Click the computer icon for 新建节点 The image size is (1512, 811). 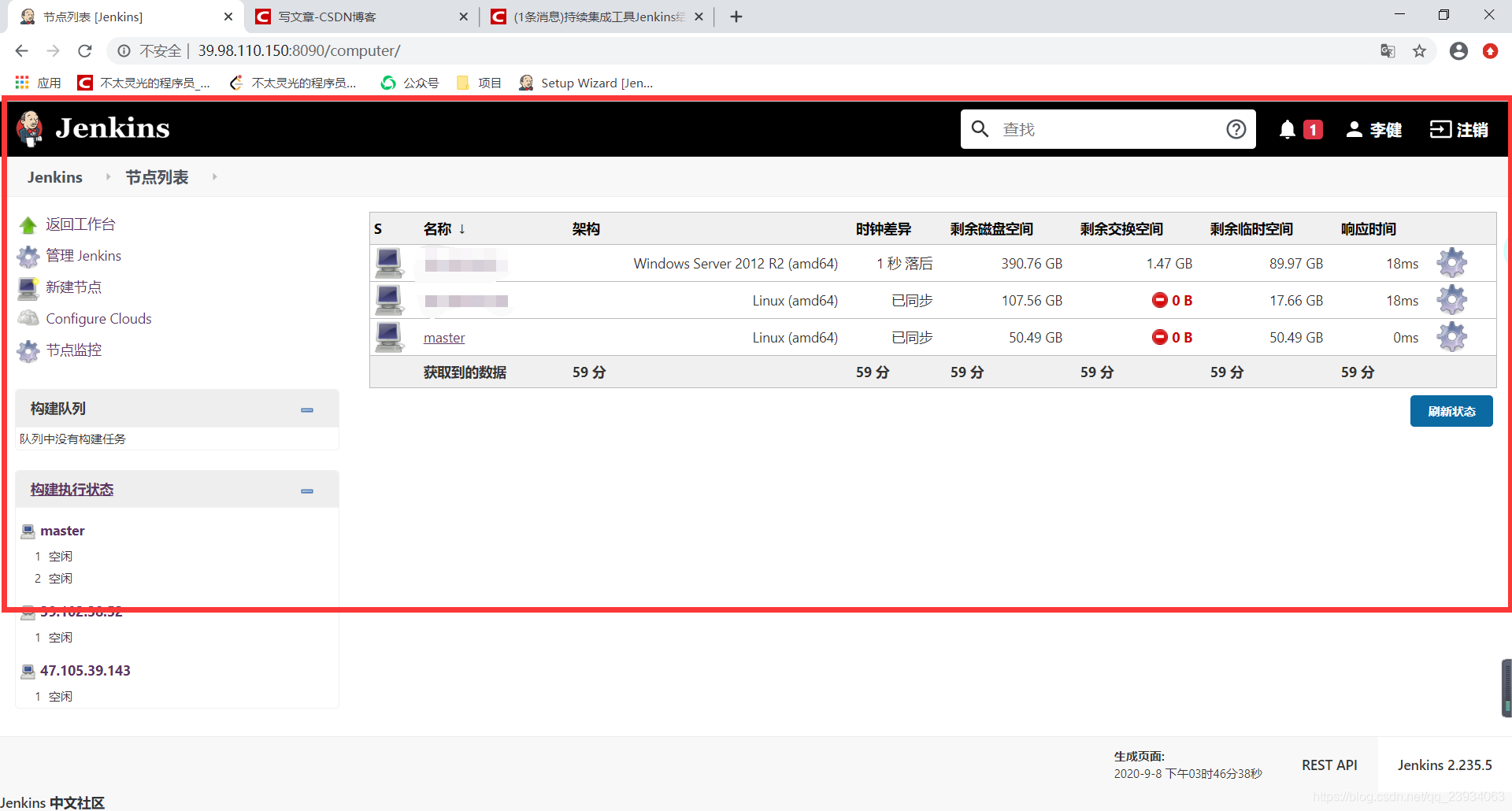point(28,288)
